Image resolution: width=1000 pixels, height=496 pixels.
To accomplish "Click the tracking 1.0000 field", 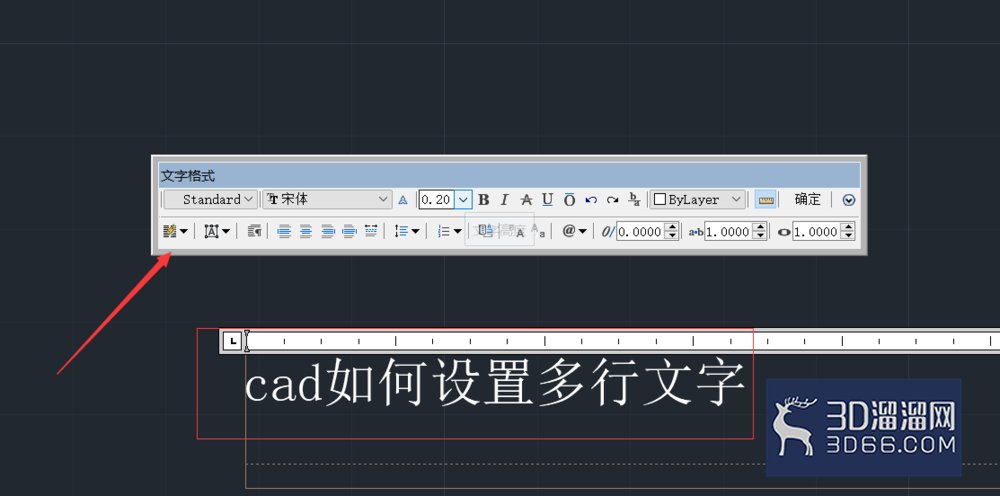I will (x=728, y=232).
